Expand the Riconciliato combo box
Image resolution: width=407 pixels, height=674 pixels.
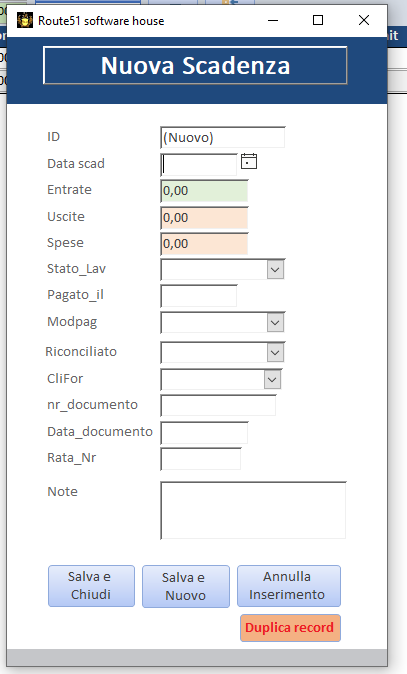(x=275, y=352)
